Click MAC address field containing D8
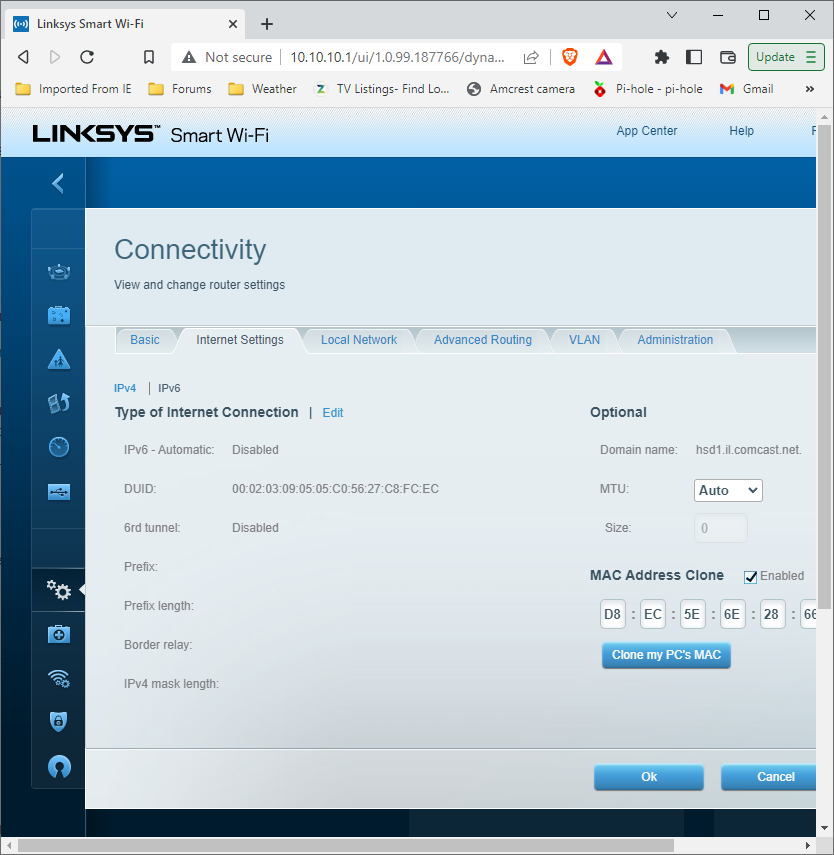Screen dimensions: 834x855 pos(613,614)
